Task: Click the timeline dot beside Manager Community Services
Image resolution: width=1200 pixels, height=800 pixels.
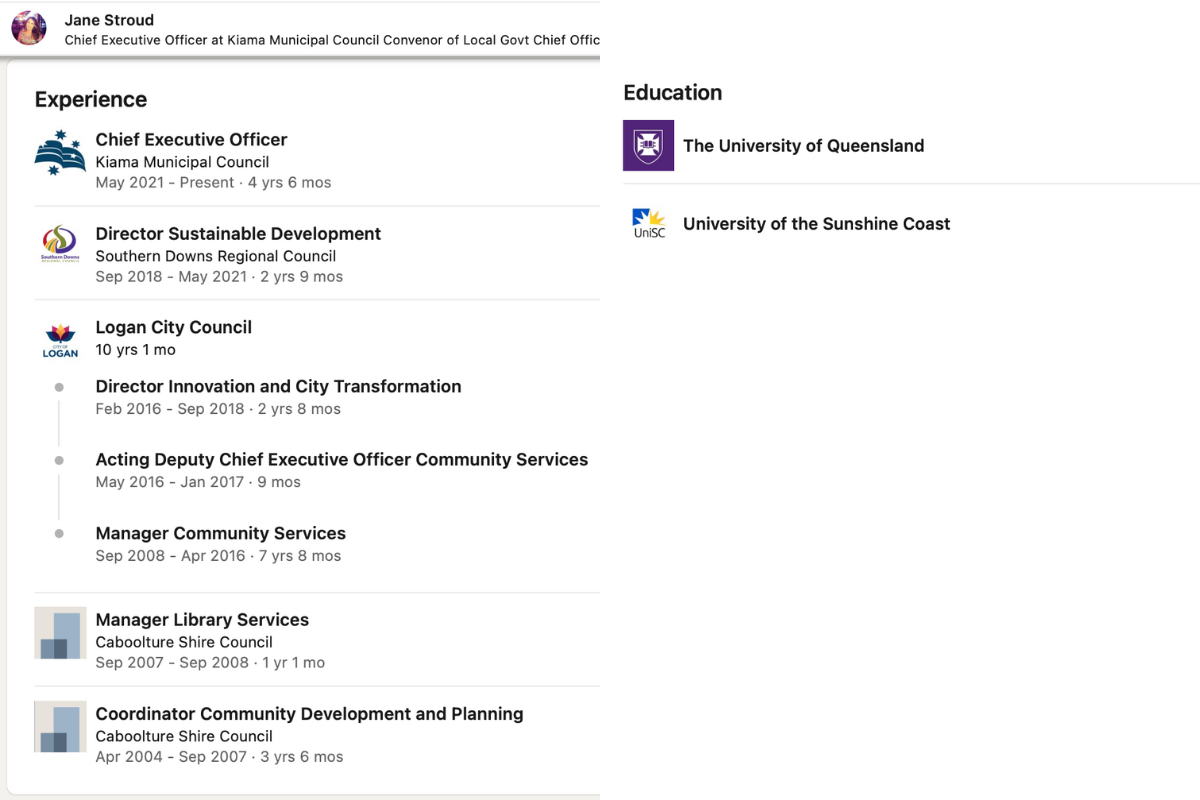Action: 59,534
